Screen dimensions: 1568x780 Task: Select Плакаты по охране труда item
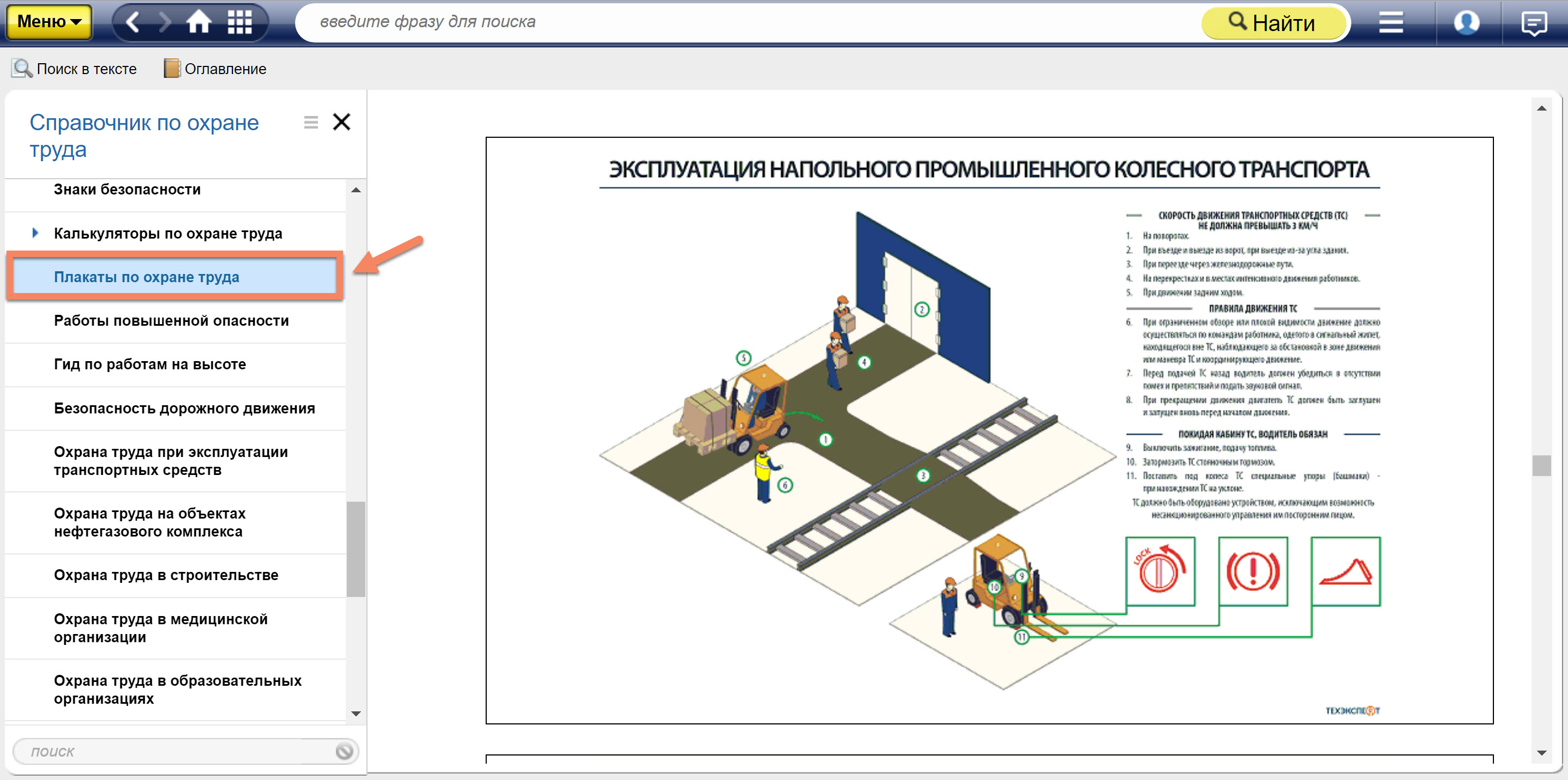click(x=175, y=277)
